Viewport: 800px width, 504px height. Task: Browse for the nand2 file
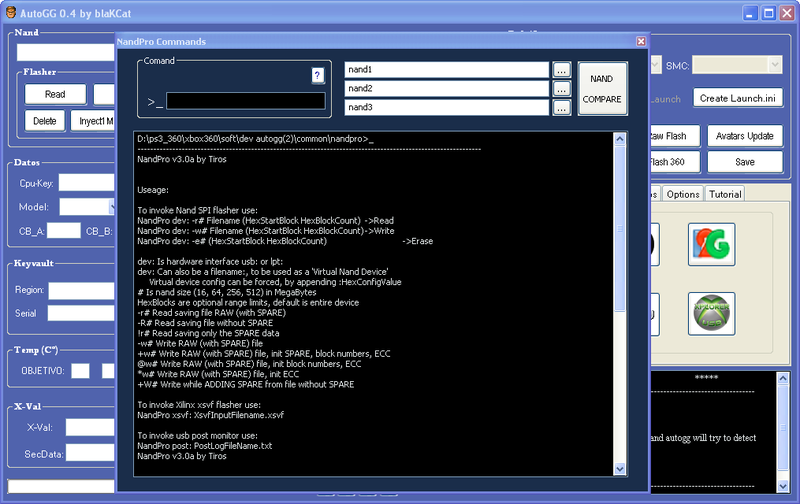(561, 89)
